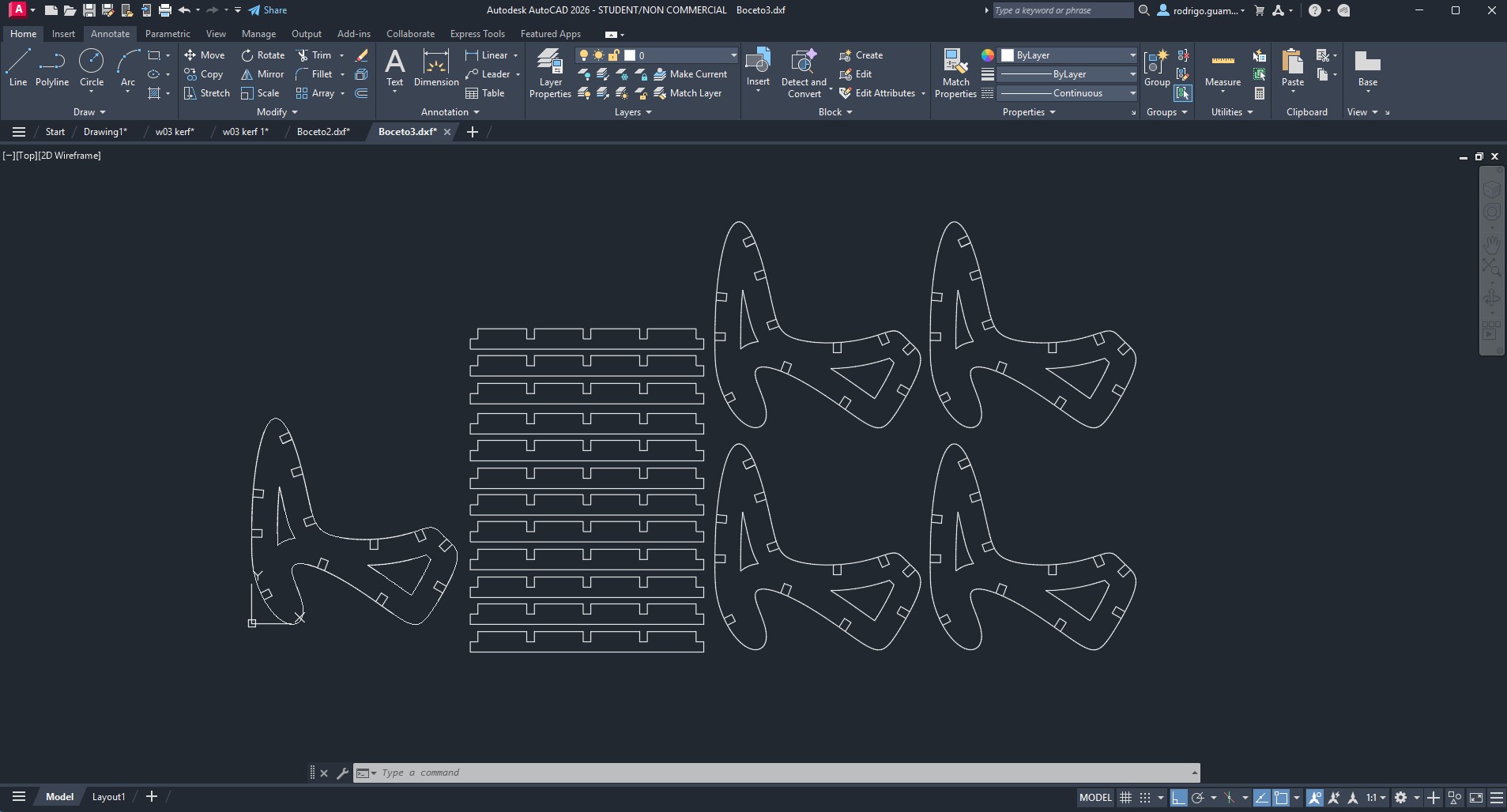Viewport: 1507px width, 812px height.
Task: Switch to the Boceto2.dxf drawing tab
Action: point(323,132)
